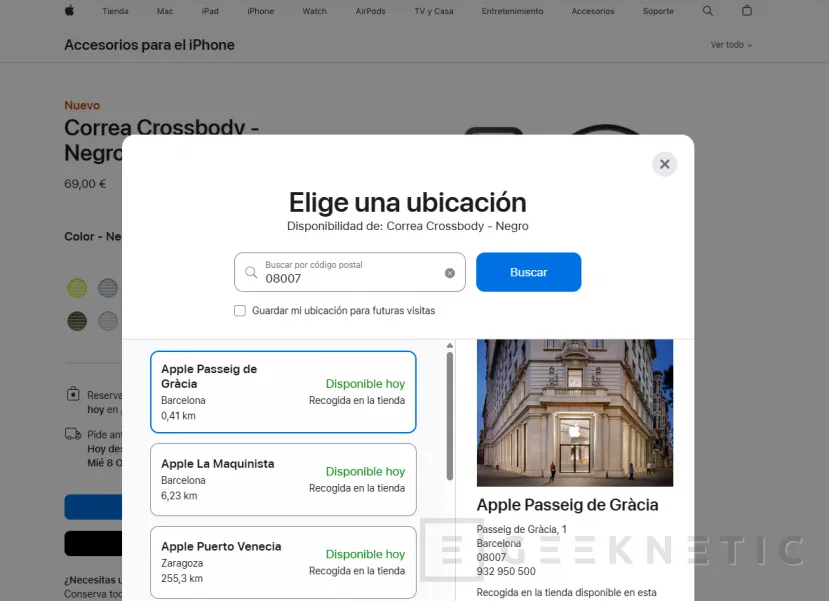
Task: Click the Buscar button
Action: coord(528,272)
